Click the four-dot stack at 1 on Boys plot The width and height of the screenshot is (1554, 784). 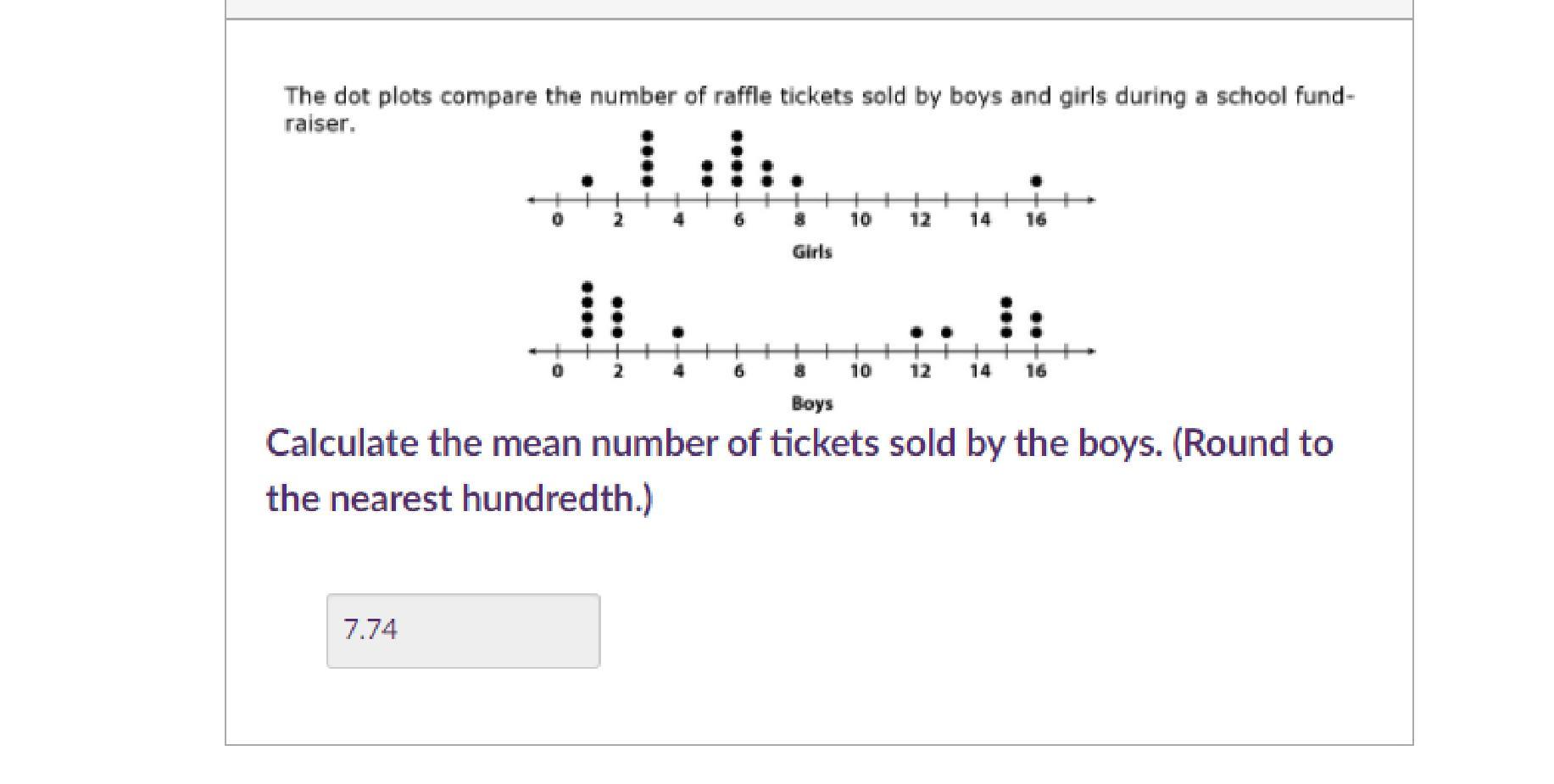pyautogui.click(x=588, y=310)
